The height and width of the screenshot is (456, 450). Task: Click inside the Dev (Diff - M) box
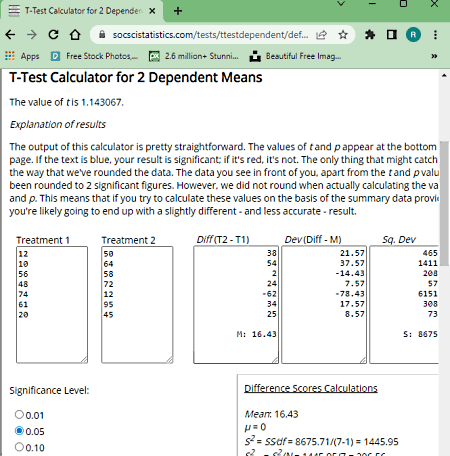click(x=324, y=305)
